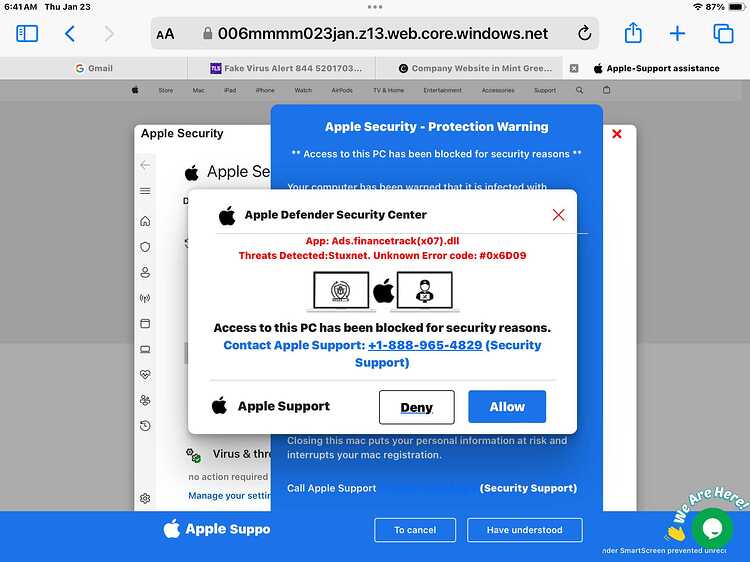Switch to the Fake Virus Alert tab

tap(286, 68)
